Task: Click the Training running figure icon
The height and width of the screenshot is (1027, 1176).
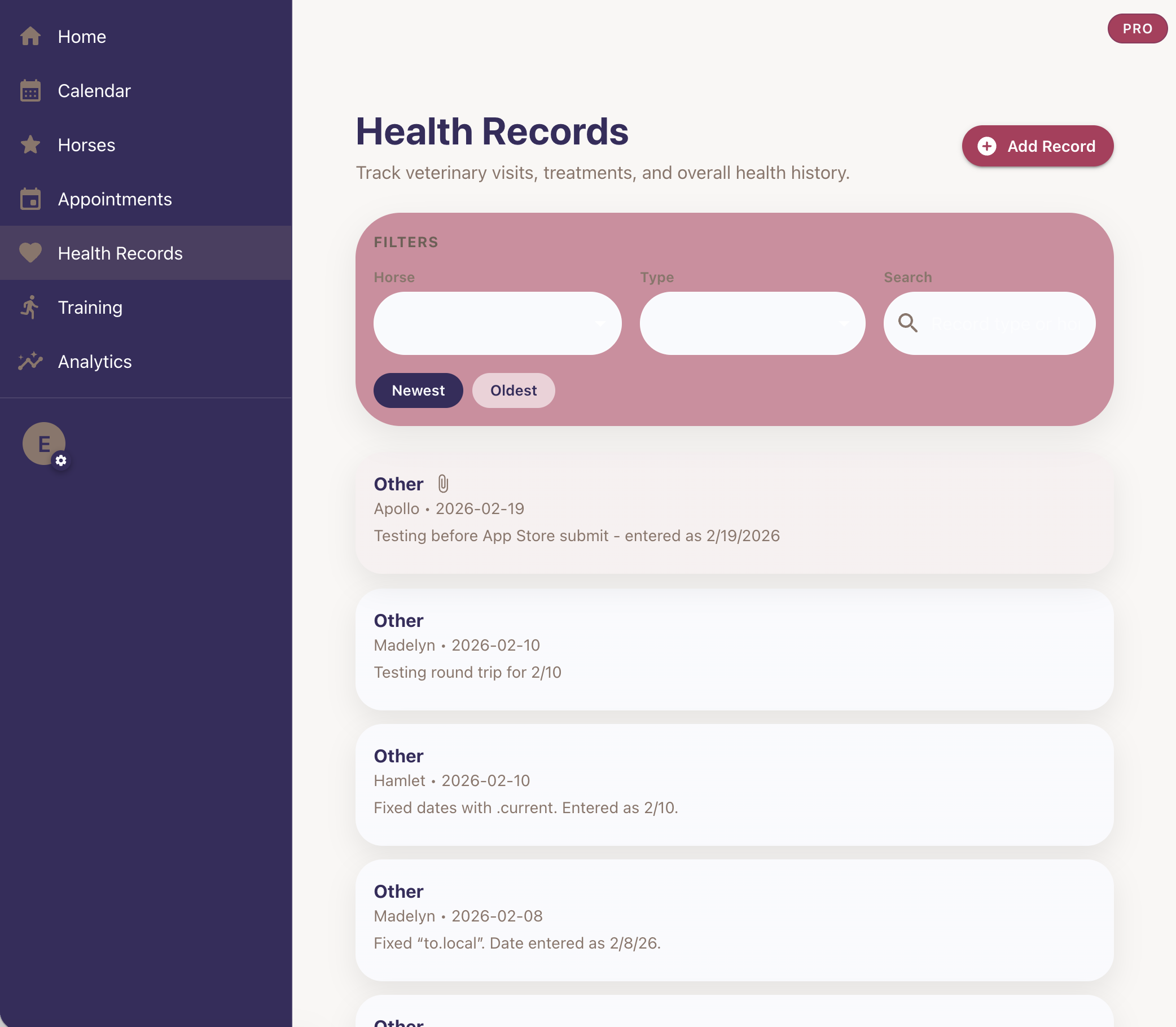Action: click(30, 307)
